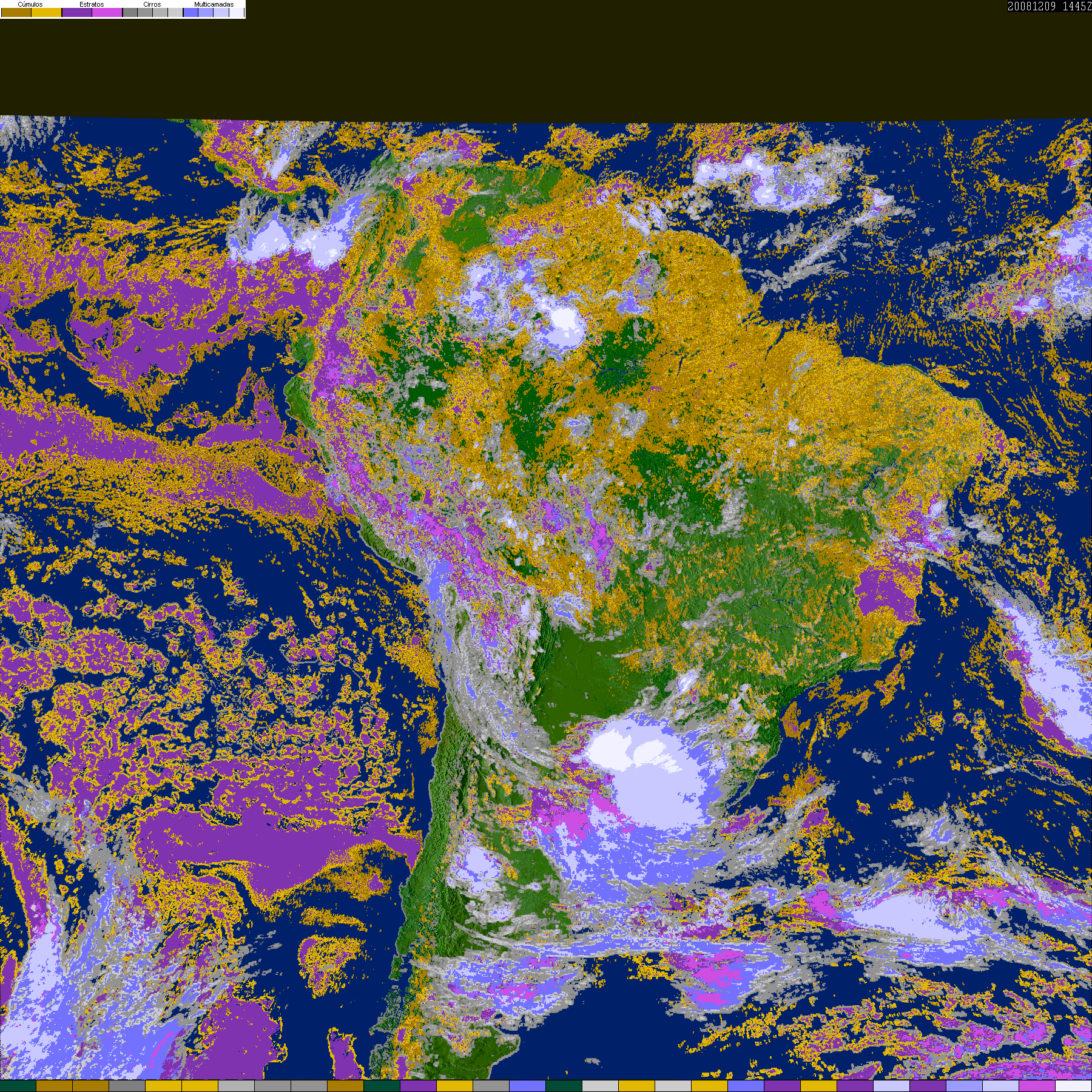The height and width of the screenshot is (1092, 1092).
Task: Choose the lightest gray Cirros swatch
Action: coord(175,13)
